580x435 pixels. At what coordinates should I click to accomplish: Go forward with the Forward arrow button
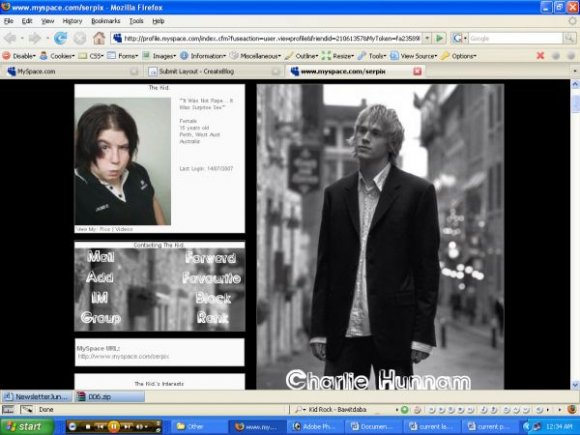click(x=35, y=38)
